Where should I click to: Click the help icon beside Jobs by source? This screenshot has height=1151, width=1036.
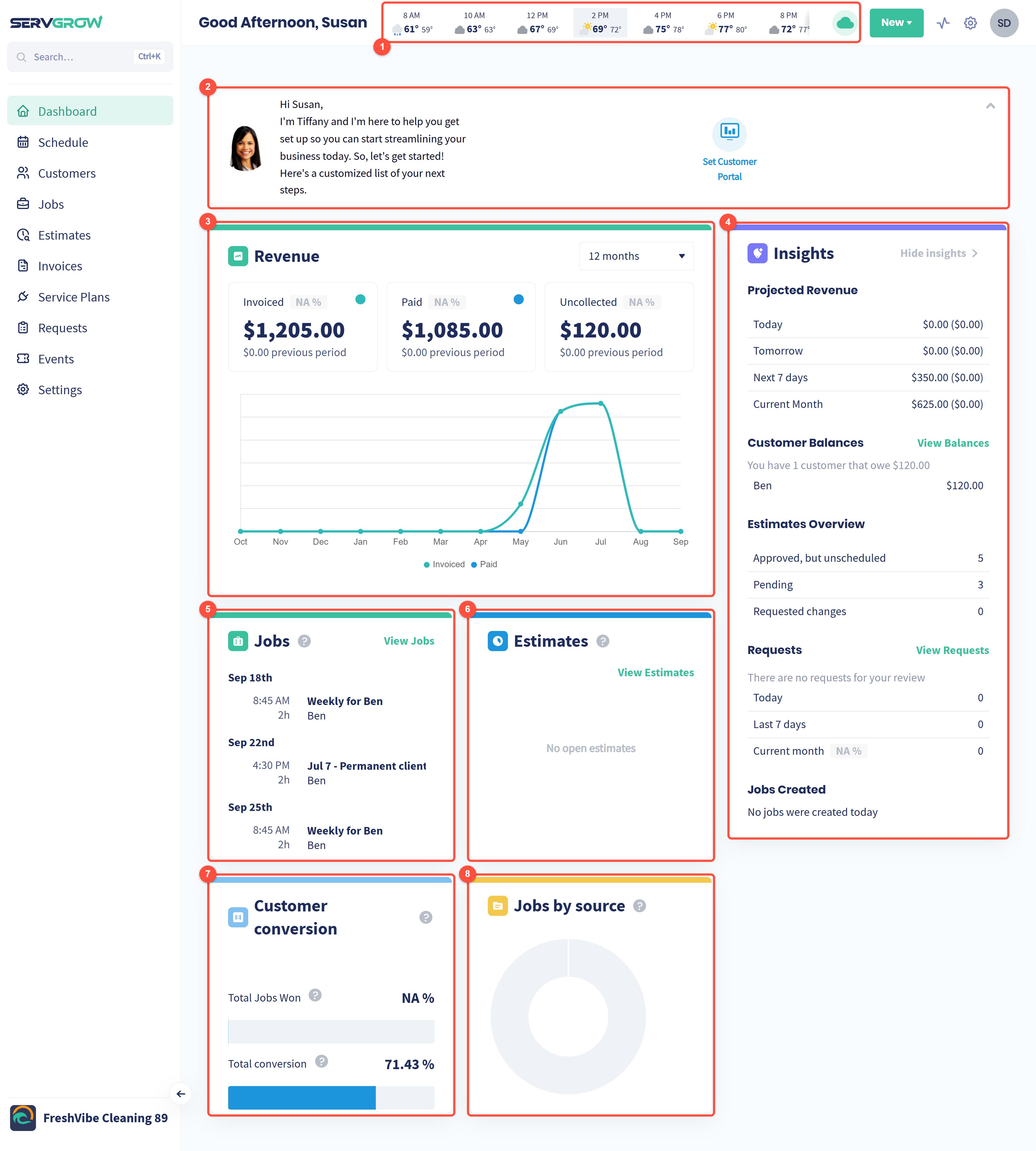point(640,906)
